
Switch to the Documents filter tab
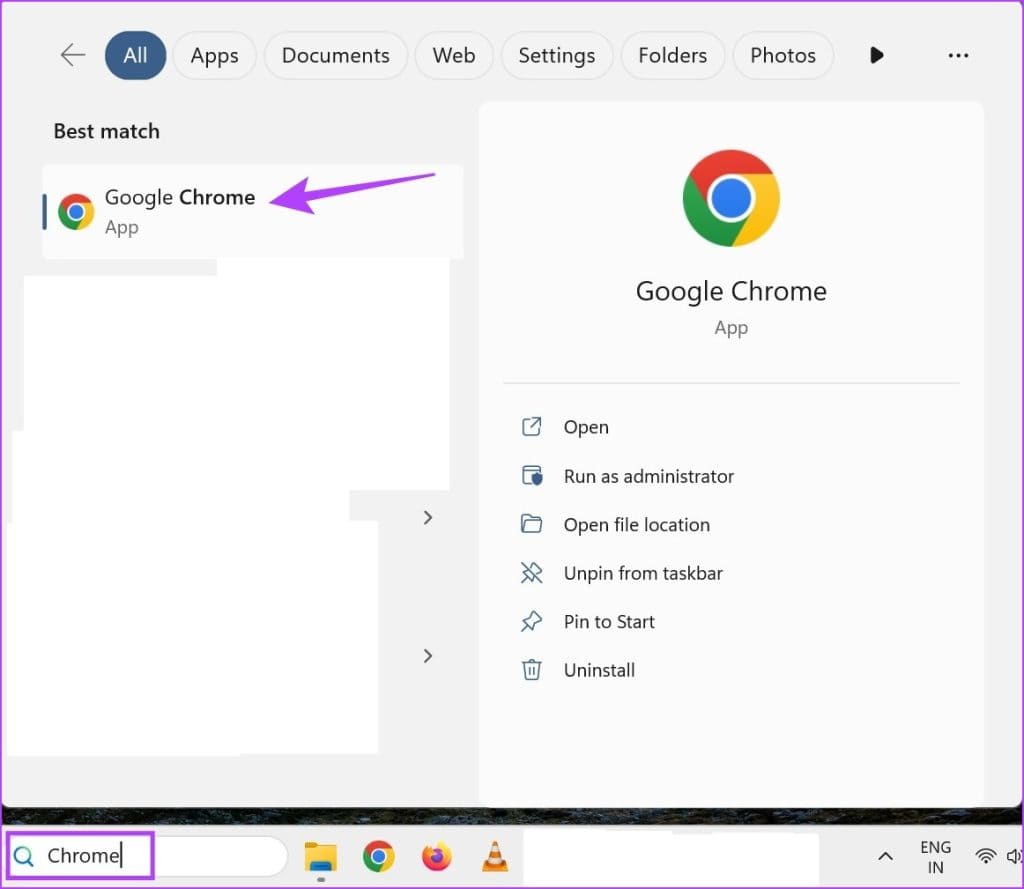click(336, 56)
